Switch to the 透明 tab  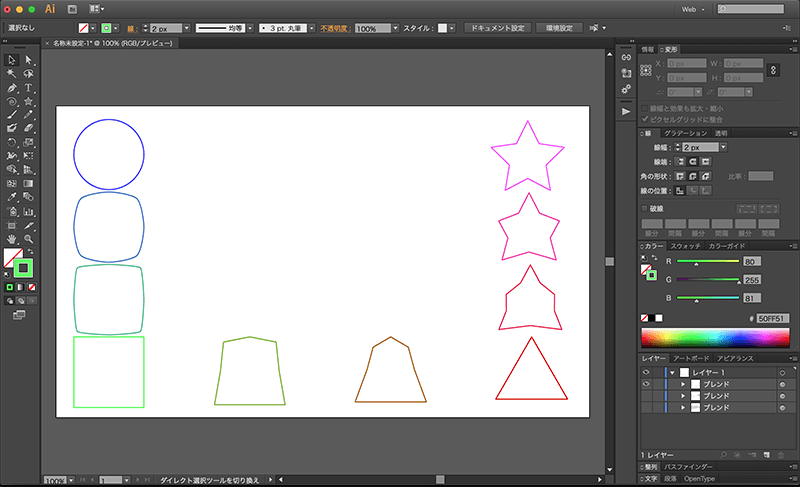point(721,134)
